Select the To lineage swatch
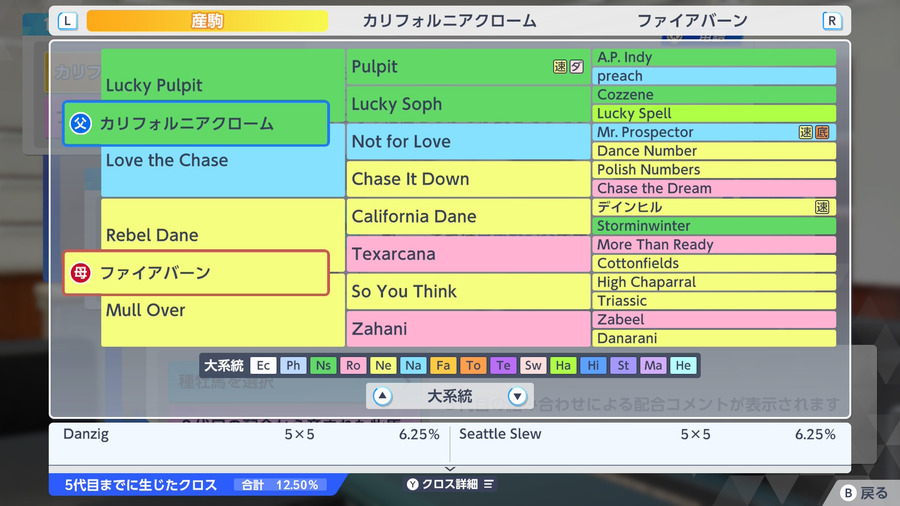This screenshot has width=900, height=506. coord(473,365)
